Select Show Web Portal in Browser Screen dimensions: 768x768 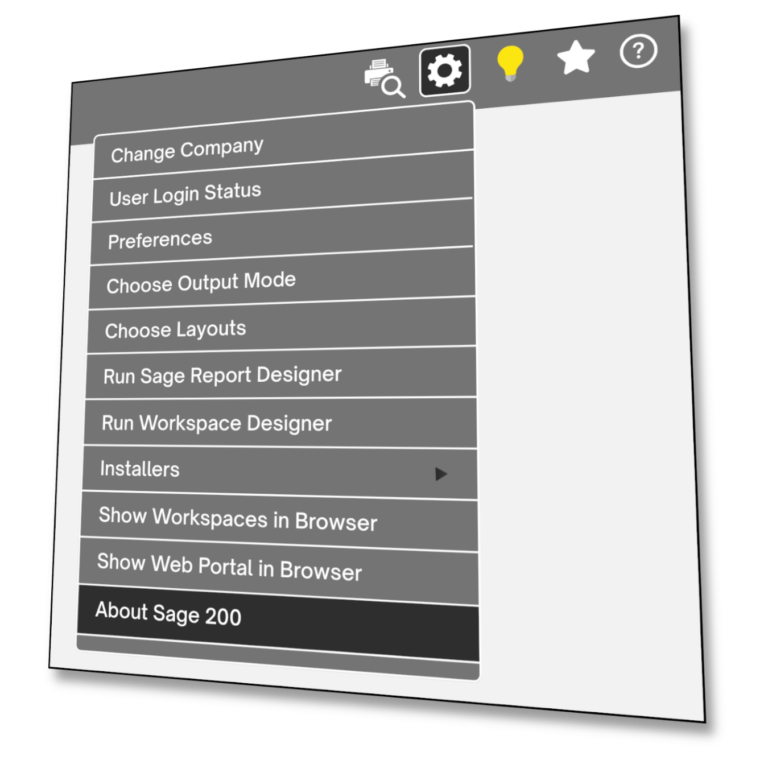(279, 570)
